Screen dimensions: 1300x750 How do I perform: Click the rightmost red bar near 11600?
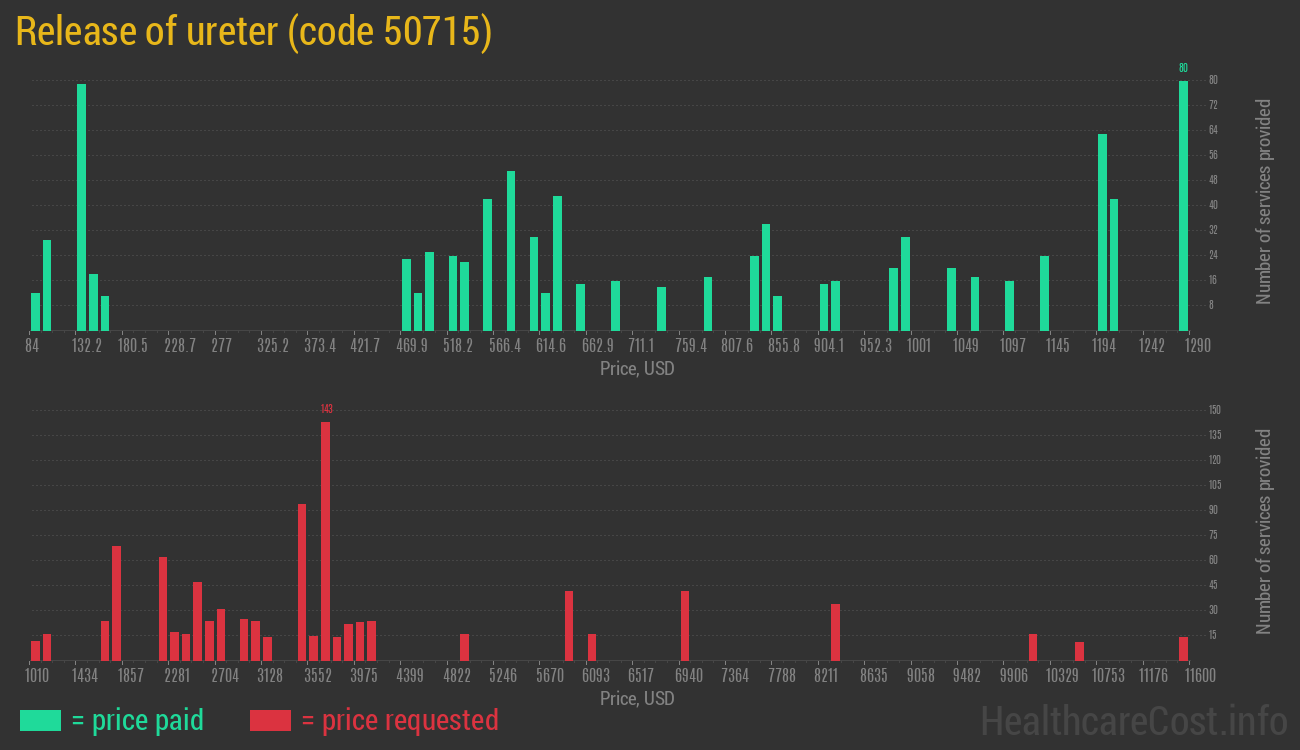click(x=1183, y=648)
